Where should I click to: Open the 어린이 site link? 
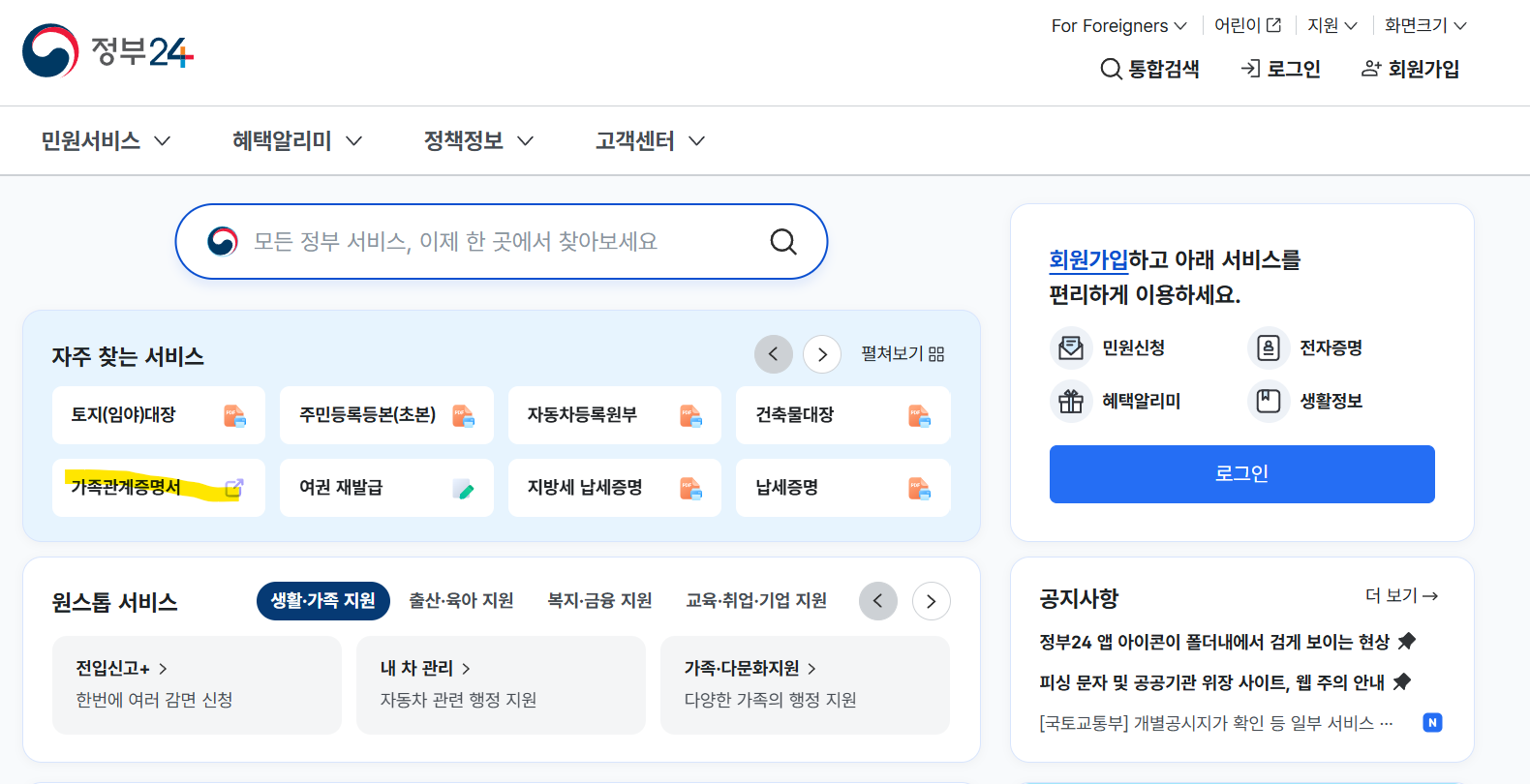point(1247,25)
